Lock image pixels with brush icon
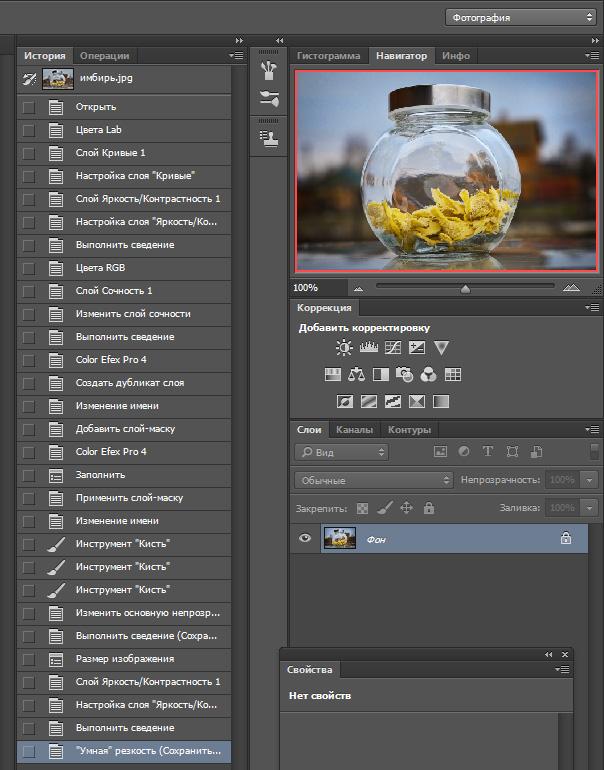Screen dimensions: 604x770 coord(384,507)
